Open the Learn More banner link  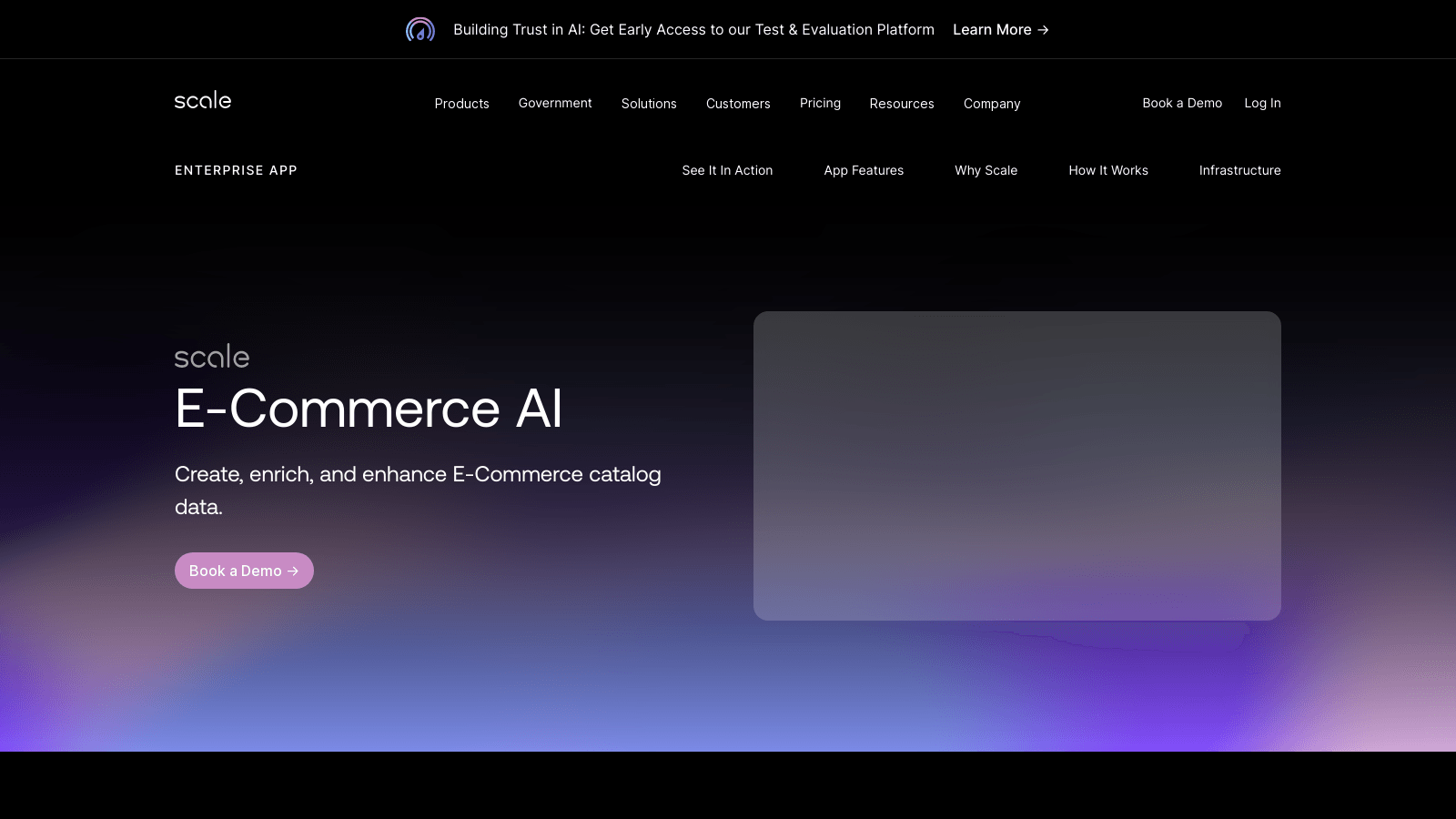coord(1001,30)
